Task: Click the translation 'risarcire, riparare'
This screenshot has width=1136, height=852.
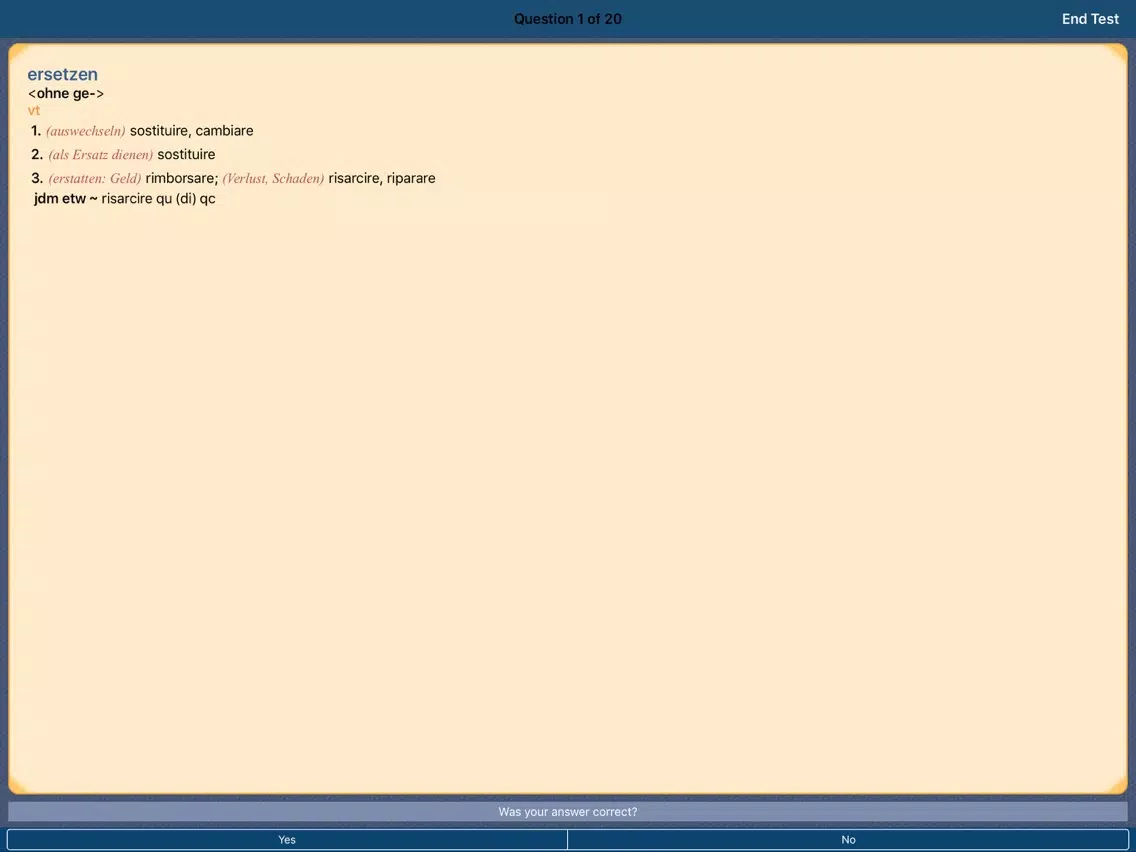Action: (x=382, y=178)
